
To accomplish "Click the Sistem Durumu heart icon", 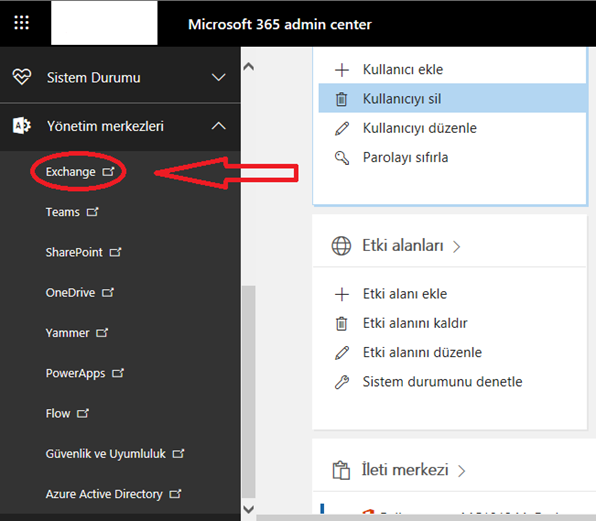I will click(22, 77).
